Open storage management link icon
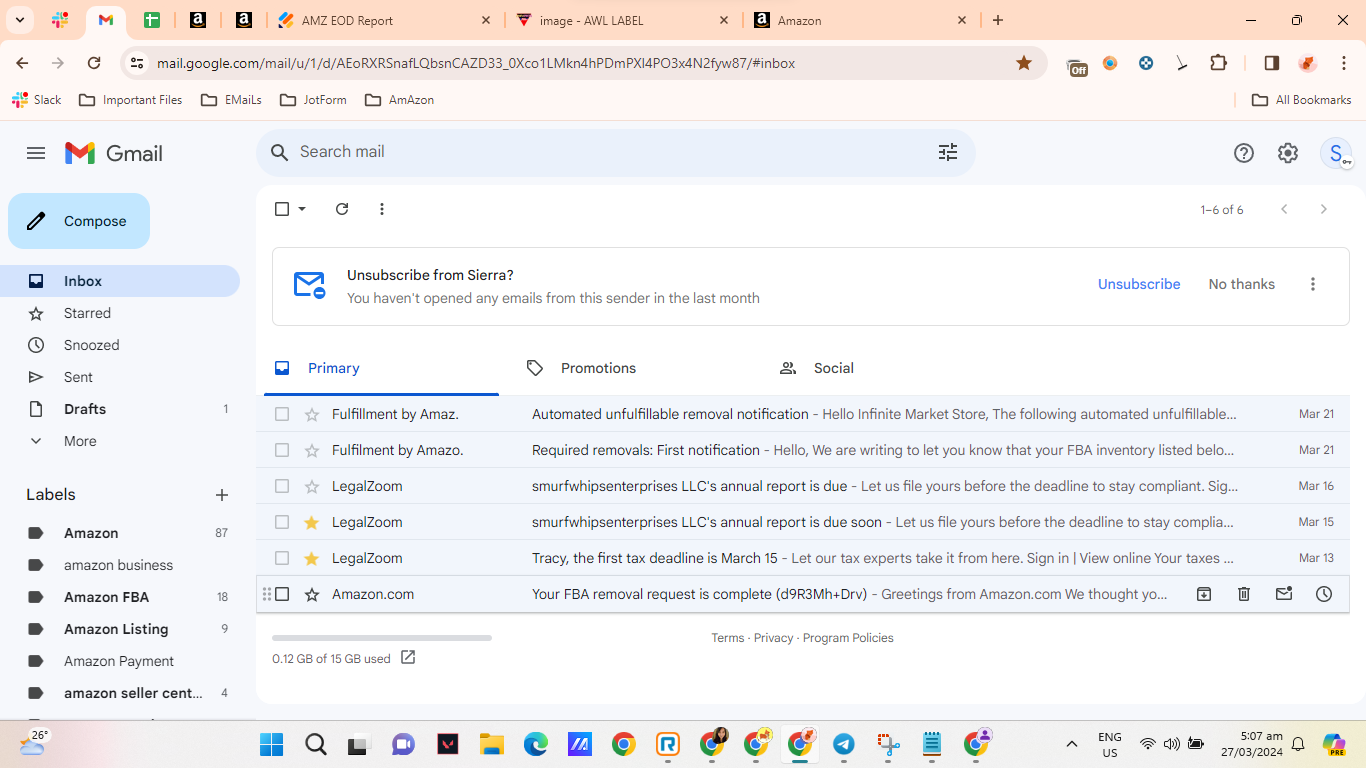This screenshot has height=768, width=1366. click(408, 658)
